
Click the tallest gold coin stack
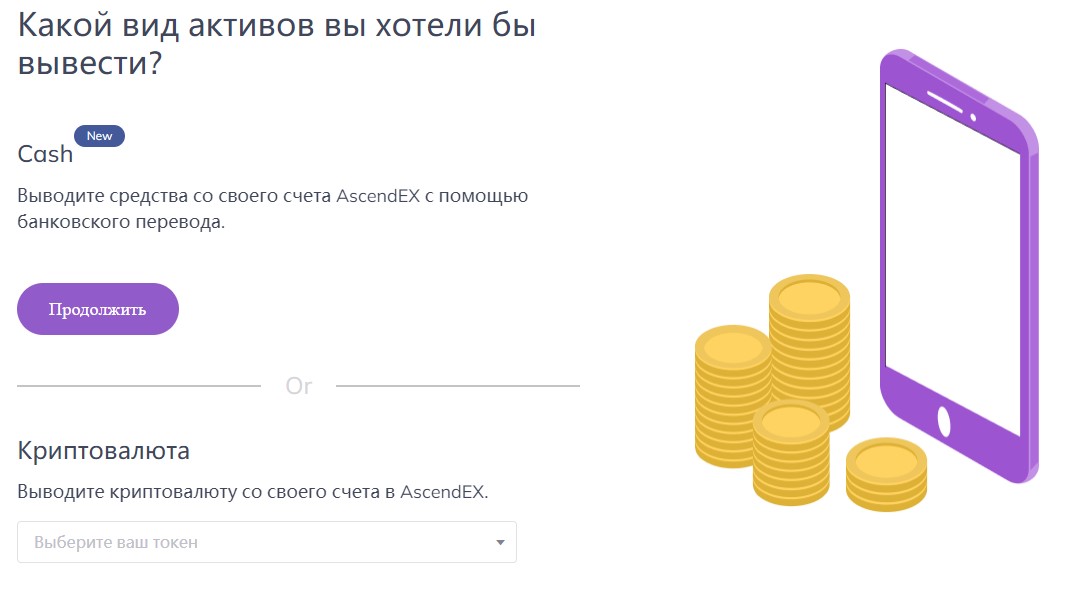pyautogui.click(x=809, y=340)
